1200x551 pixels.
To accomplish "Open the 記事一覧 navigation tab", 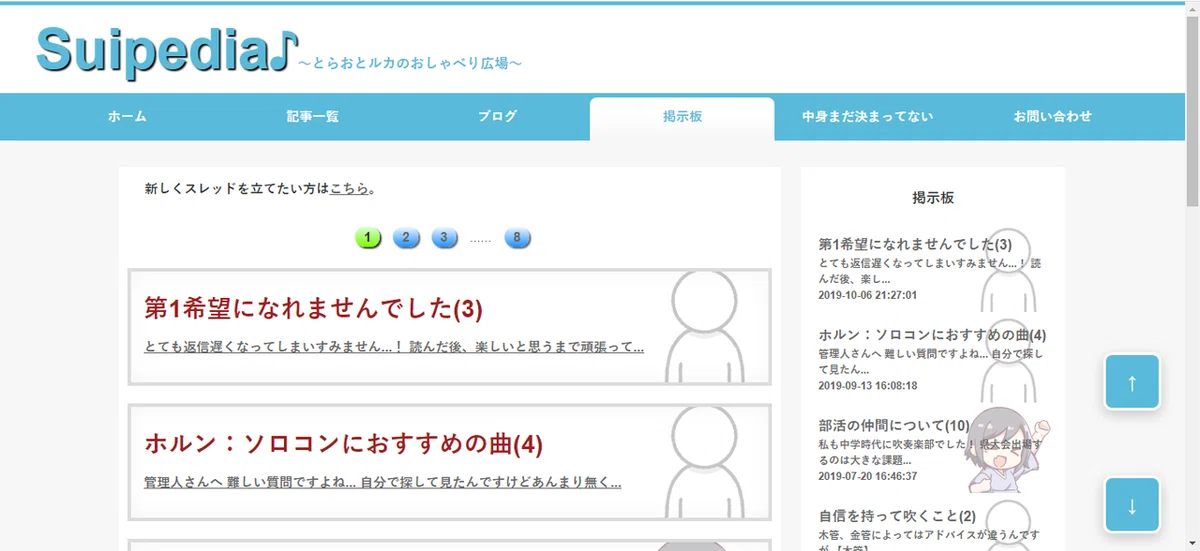I will pyautogui.click(x=313, y=117).
